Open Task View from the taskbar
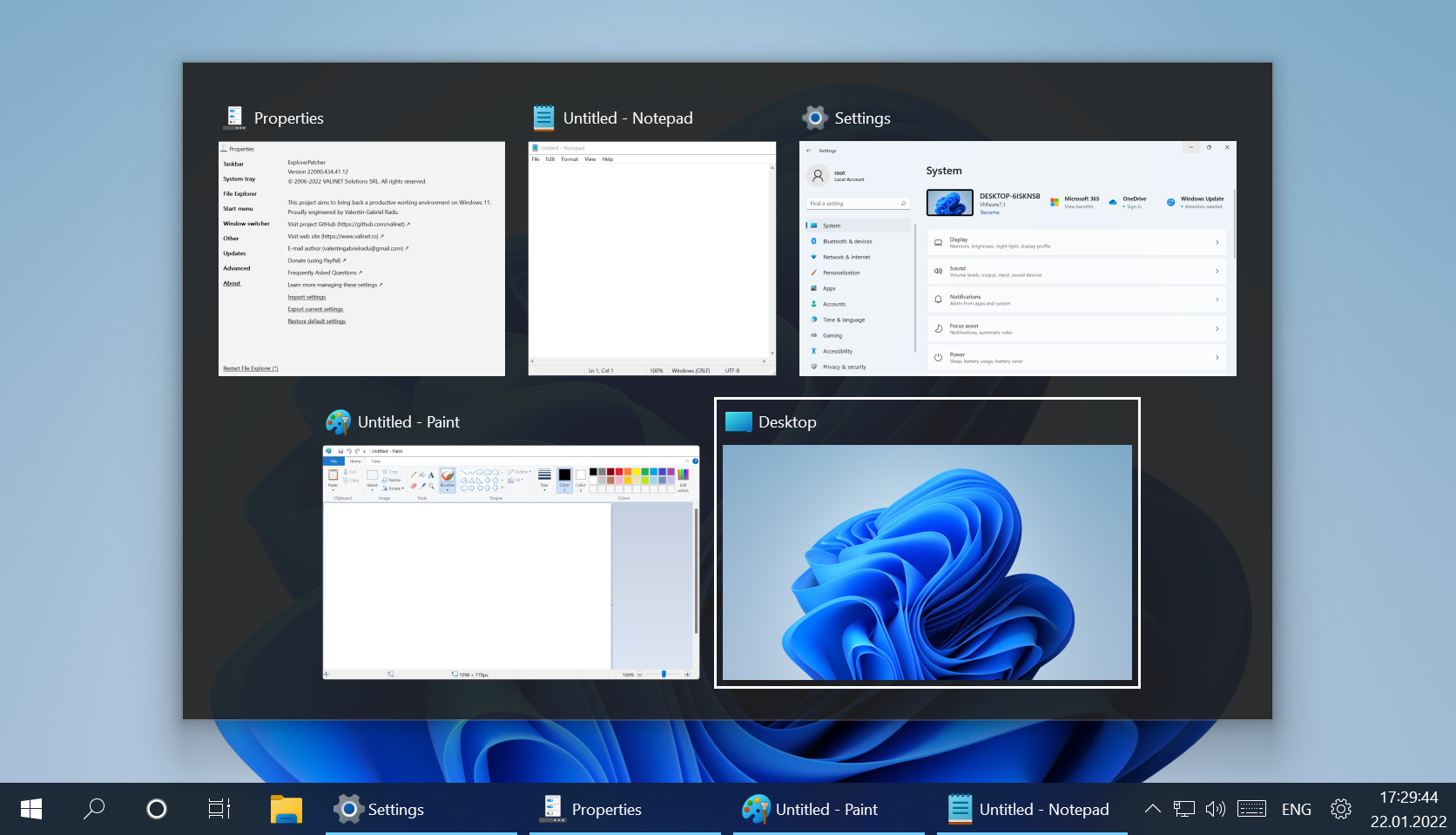 point(219,809)
